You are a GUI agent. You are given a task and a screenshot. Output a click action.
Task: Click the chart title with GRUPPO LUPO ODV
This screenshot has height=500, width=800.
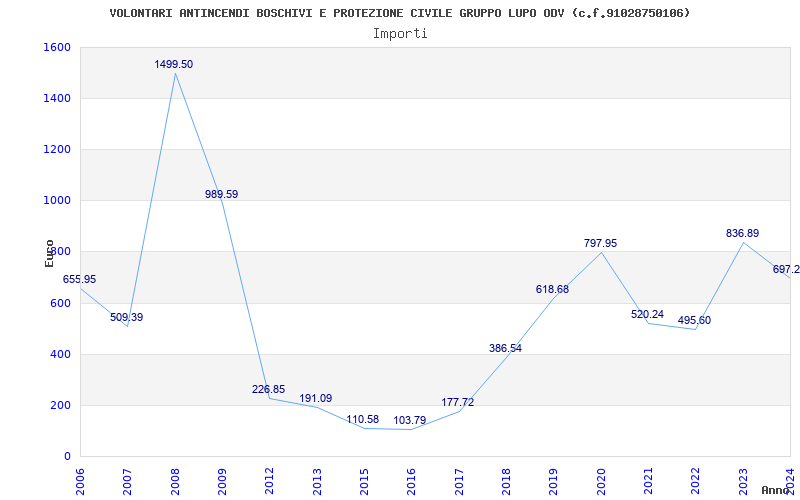pos(400,13)
